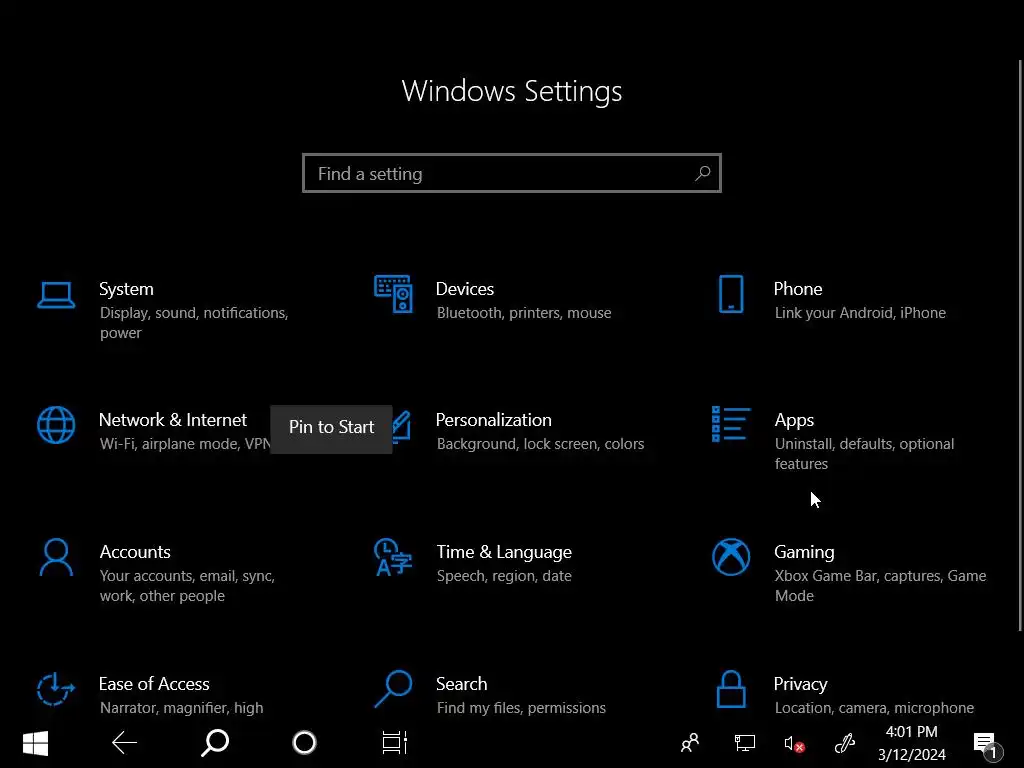Open the Windows Start button
The image size is (1024, 768).
35,743
